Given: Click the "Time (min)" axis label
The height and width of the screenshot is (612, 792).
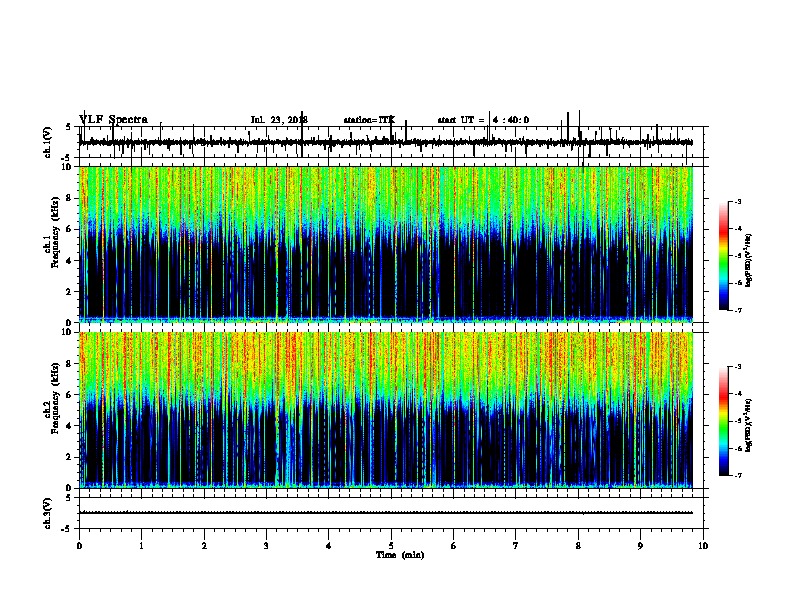Looking at the screenshot, I should coord(400,555).
